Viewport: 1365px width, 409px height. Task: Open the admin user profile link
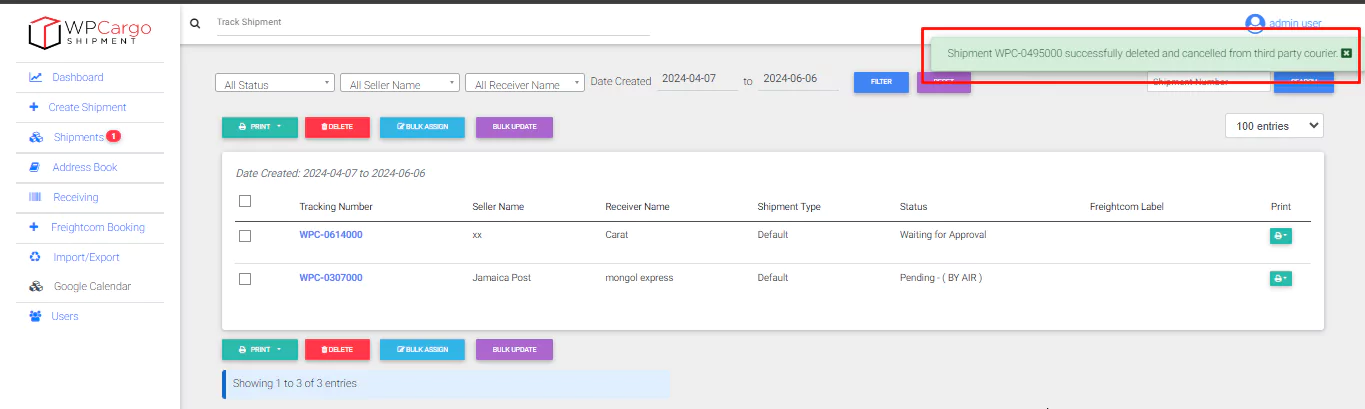[x=1295, y=23]
